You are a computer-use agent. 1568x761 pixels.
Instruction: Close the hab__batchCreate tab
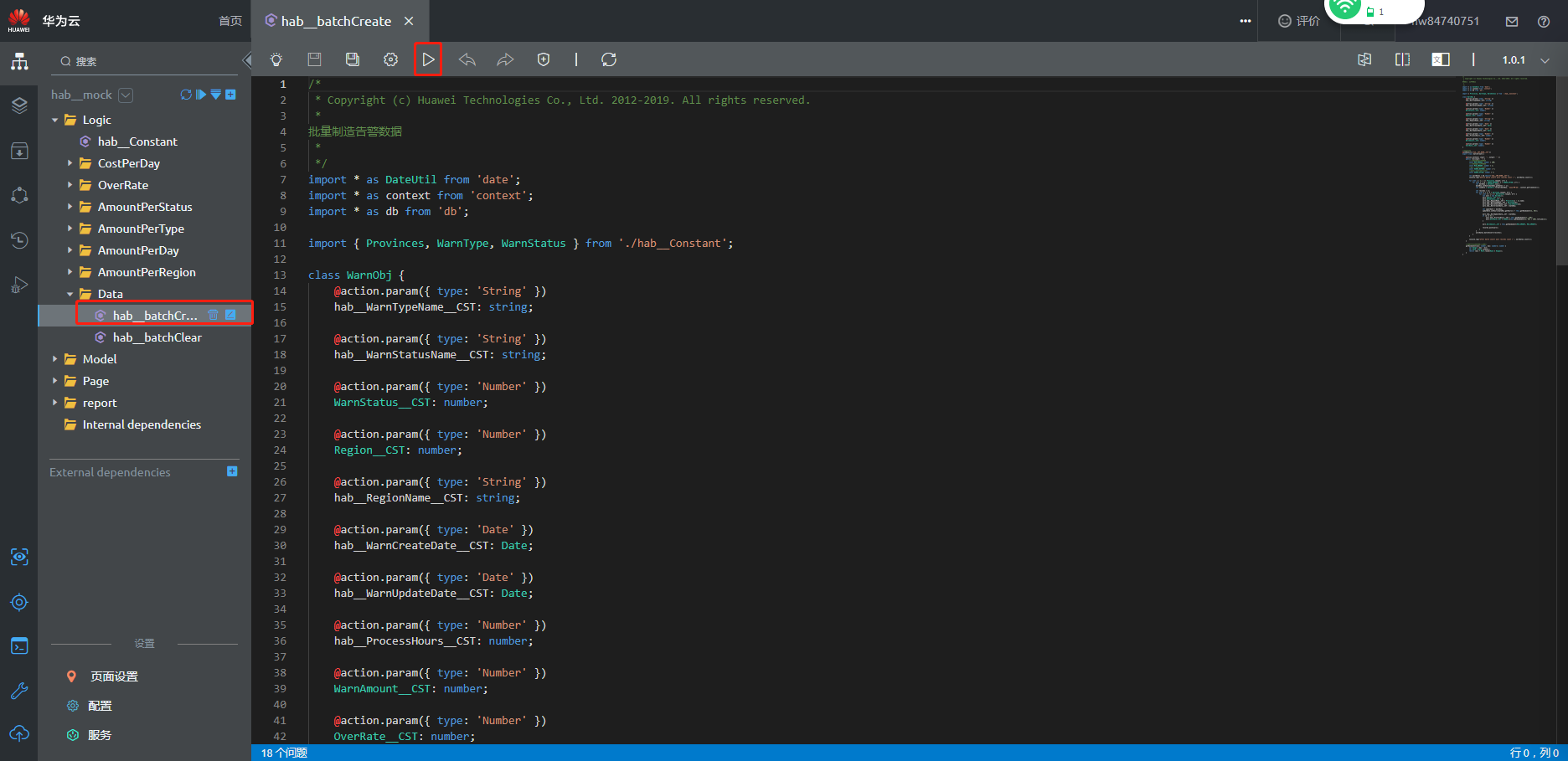[409, 21]
